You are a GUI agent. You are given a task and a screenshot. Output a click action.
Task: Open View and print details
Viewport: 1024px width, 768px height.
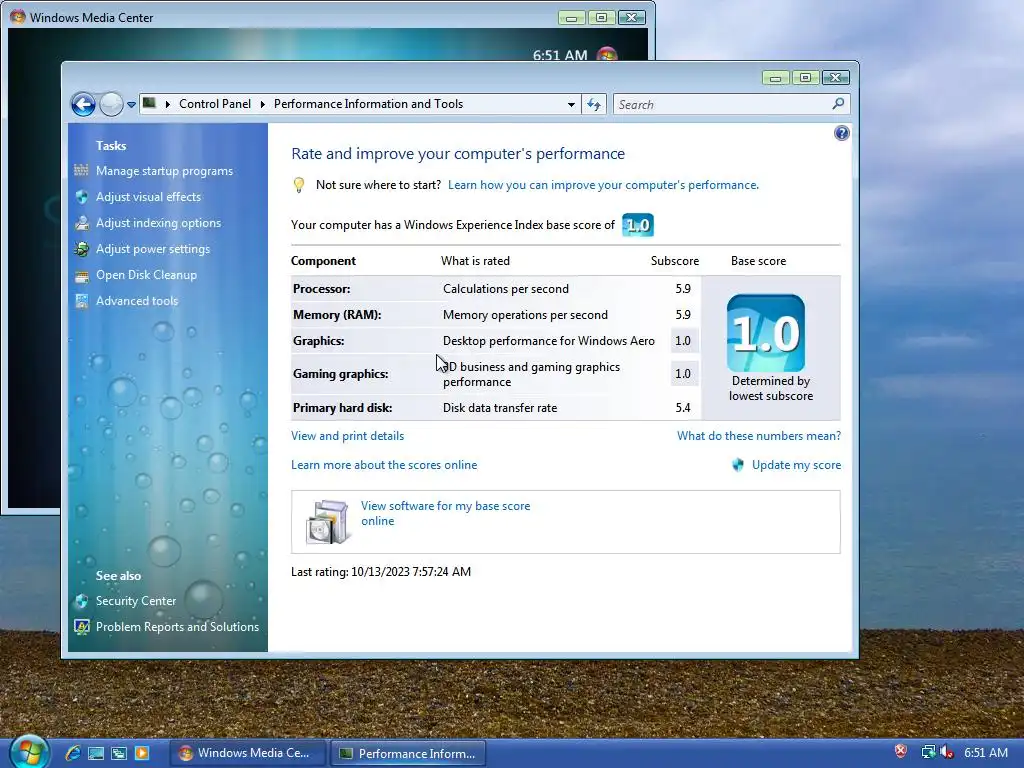347,436
